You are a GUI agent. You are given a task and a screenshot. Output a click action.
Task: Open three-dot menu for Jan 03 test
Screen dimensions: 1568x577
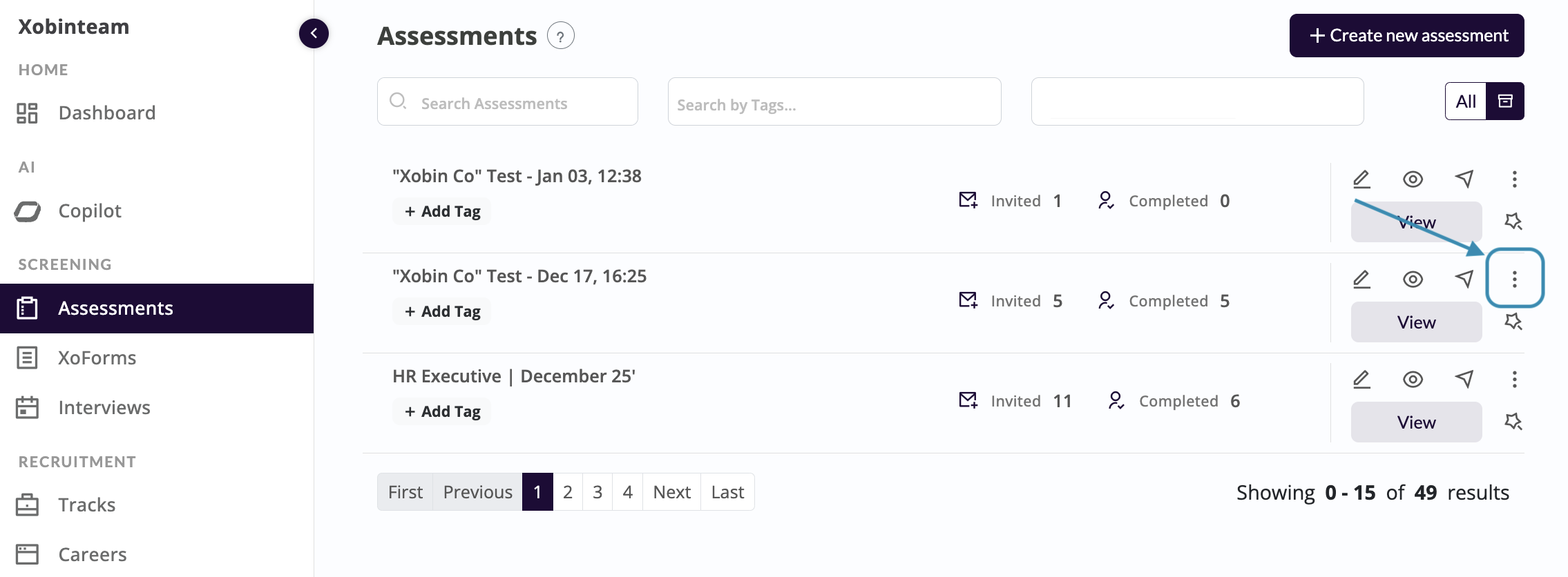[x=1514, y=179]
